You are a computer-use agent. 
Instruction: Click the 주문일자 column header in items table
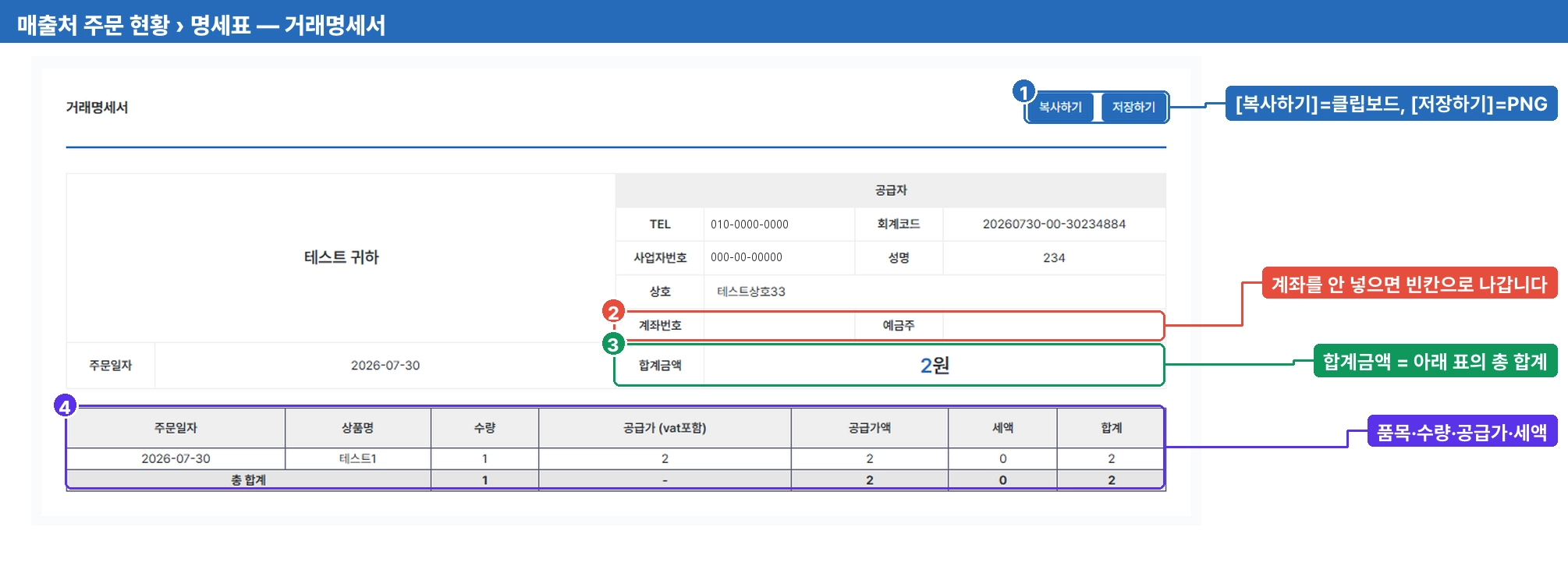(176, 428)
